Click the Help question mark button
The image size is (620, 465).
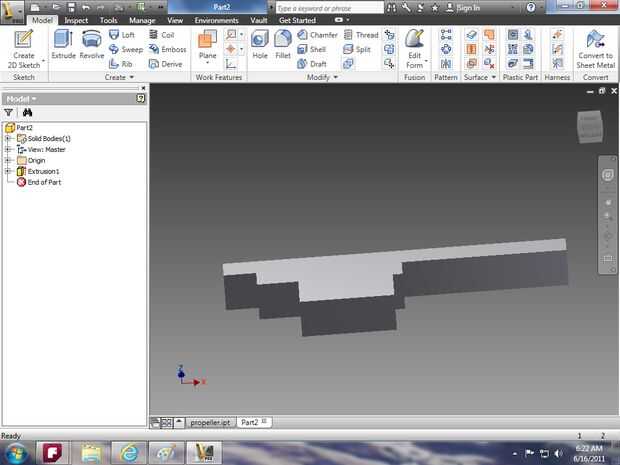(x=531, y=7)
